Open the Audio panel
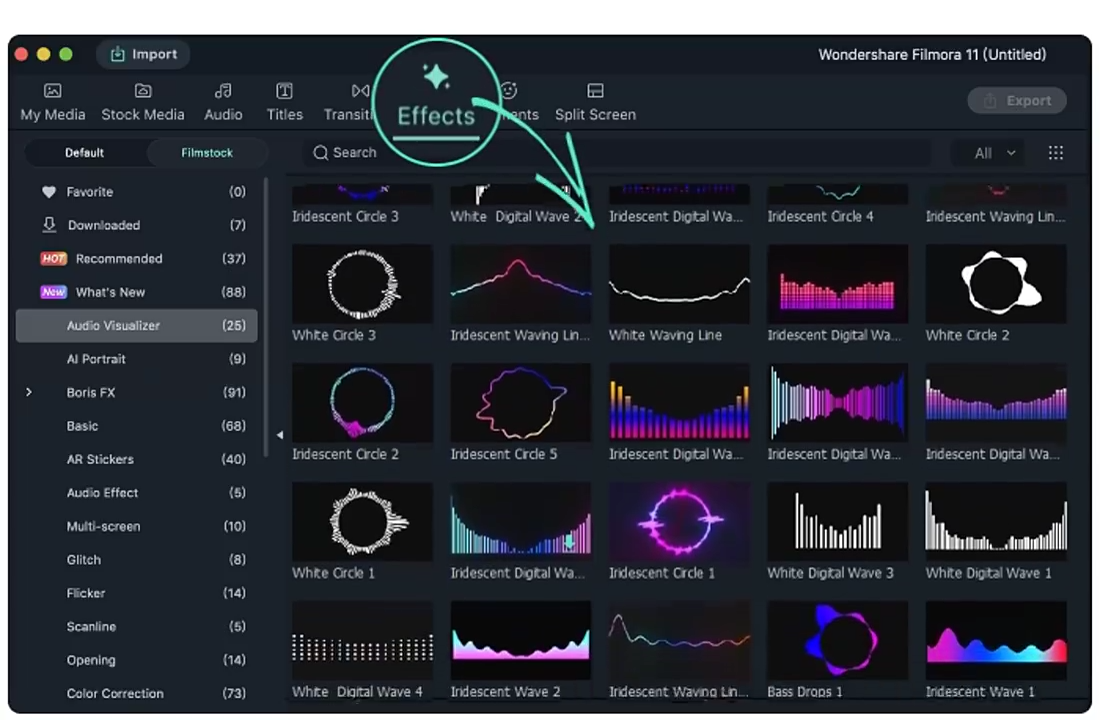Image resolution: width=1100 pixels, height=720 pixels. tap(223, 100)
